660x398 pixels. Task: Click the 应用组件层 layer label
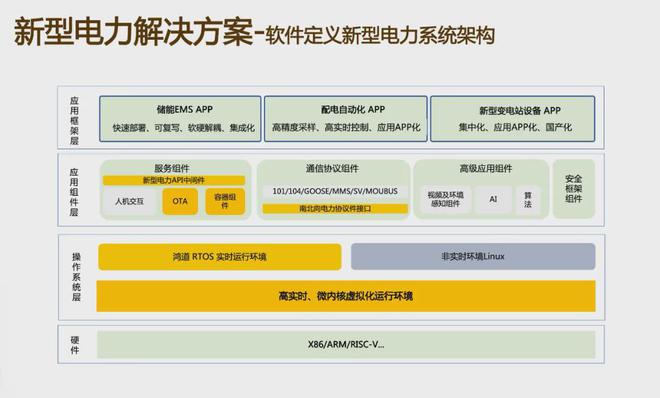pos(74,192)
